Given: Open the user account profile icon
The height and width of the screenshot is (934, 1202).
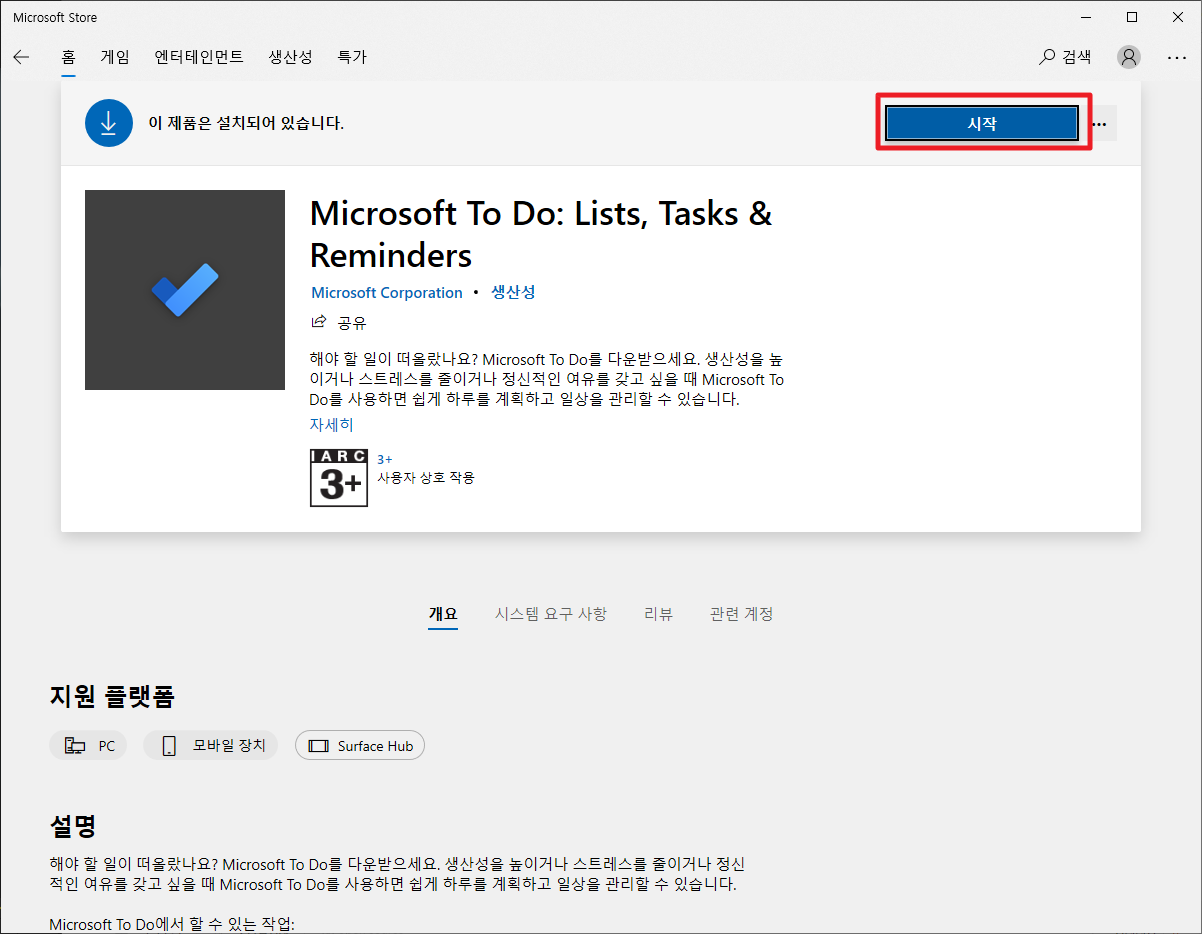Looking at the screenshot, I should pos(1129,57).
